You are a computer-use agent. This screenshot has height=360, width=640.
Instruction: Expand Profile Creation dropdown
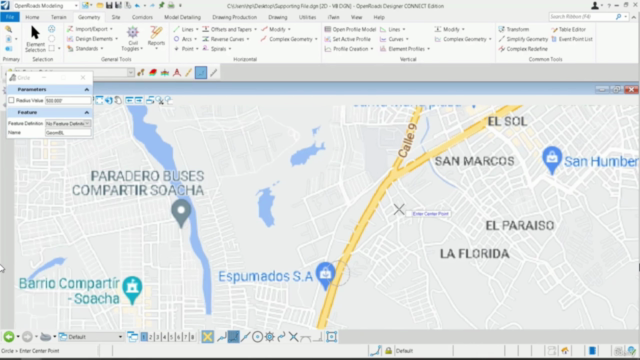[372, 49]
